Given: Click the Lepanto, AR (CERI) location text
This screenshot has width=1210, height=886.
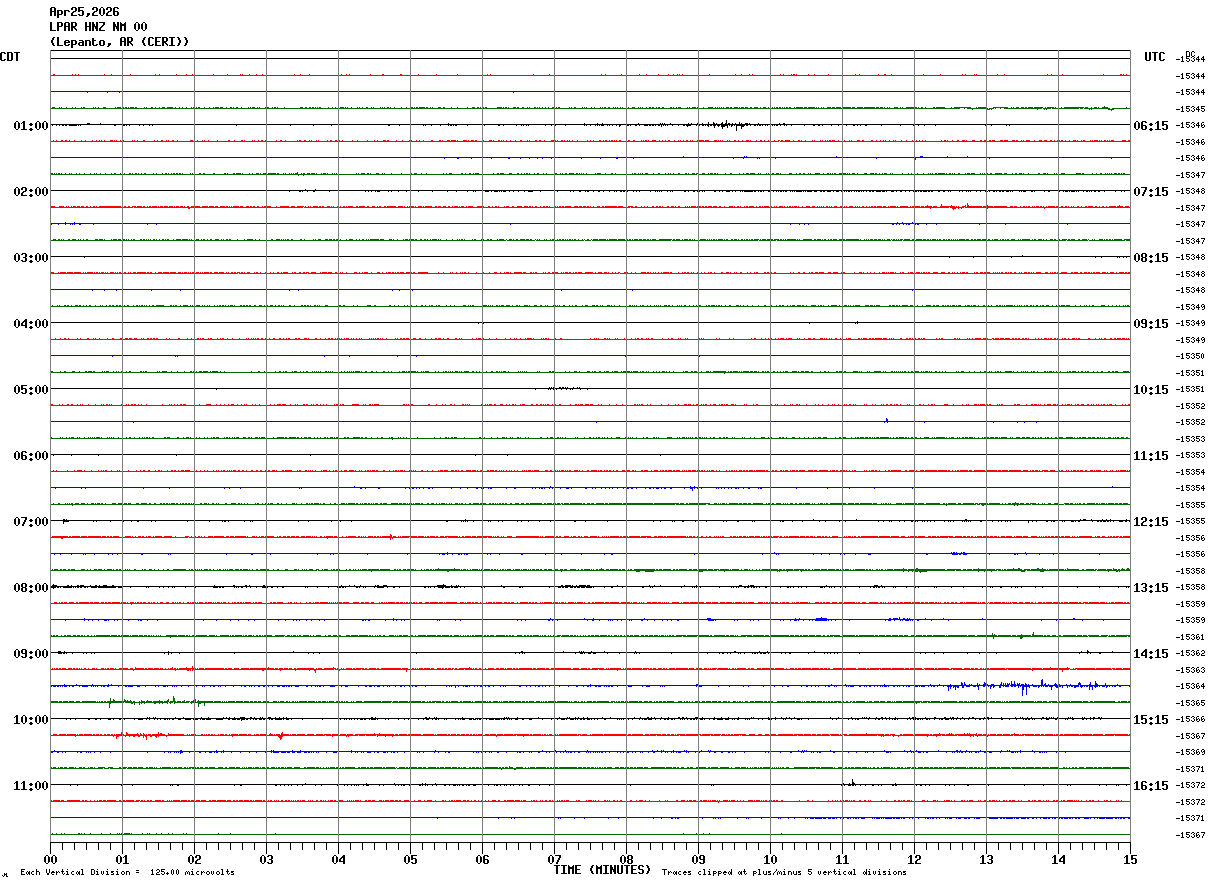Looking at the screenshot, I should click(x=119, y=42).
